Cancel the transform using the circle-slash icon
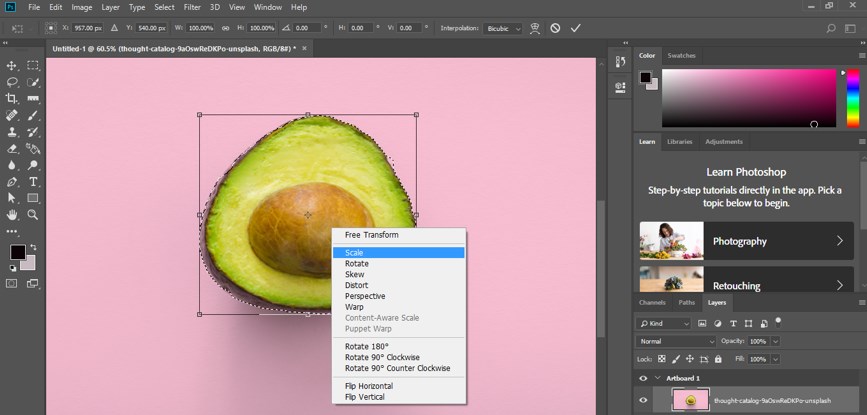867x415 pixels. pos(555,28)
